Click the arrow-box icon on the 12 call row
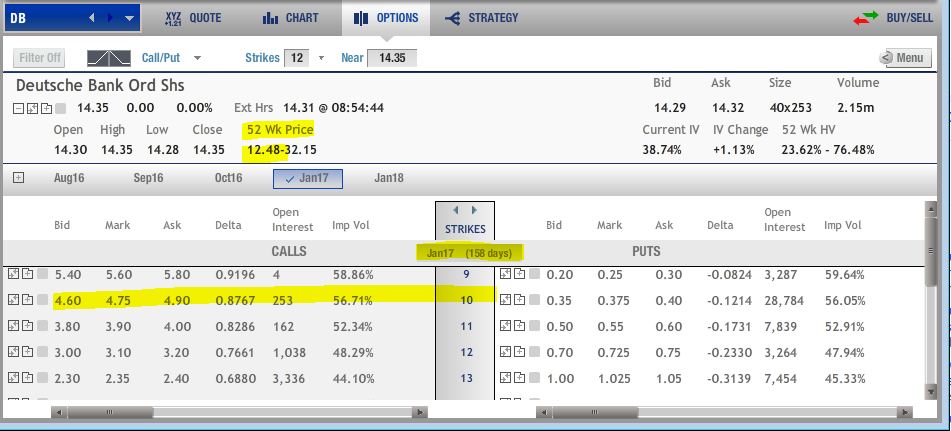 click(13, 352)
